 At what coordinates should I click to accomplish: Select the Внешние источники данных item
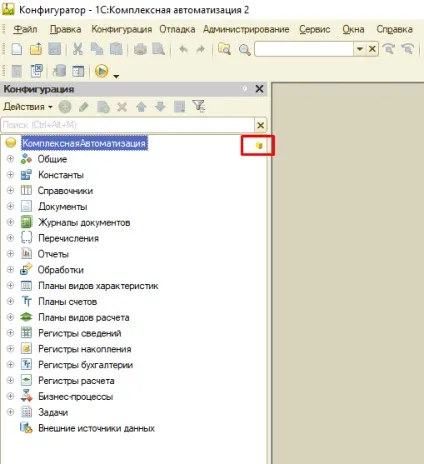pos(96,428)
